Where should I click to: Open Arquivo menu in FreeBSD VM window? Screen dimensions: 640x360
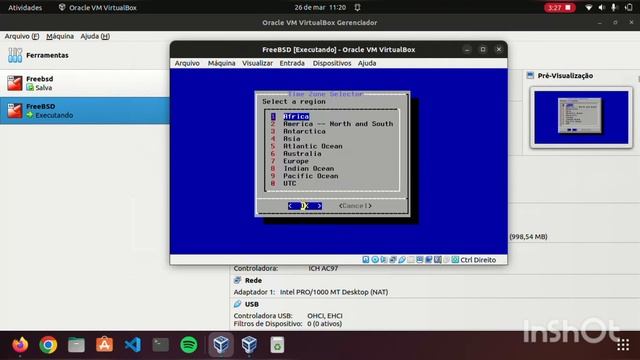pyautogui.click(x=187, y=63)
